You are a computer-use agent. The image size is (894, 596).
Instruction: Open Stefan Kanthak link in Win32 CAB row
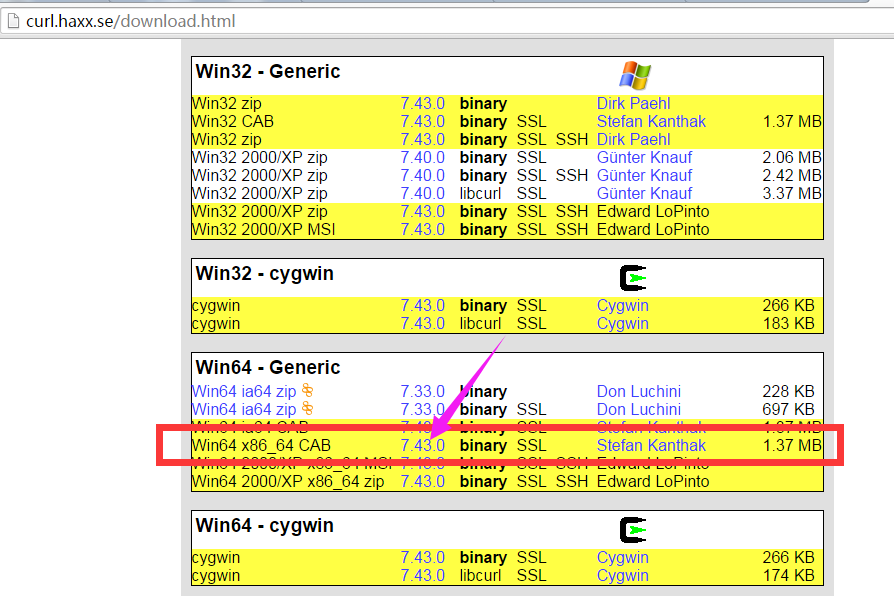pyautogui.click(x=651, y=121)
